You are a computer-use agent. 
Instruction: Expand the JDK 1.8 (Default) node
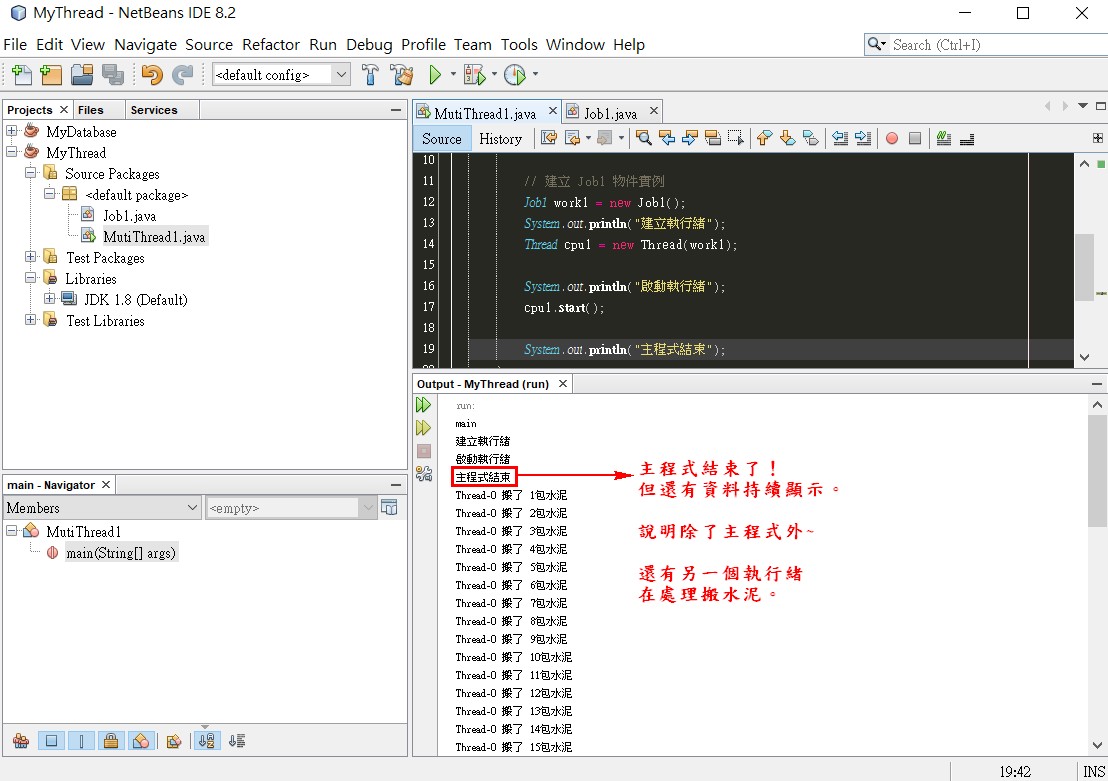click(49, 299)
